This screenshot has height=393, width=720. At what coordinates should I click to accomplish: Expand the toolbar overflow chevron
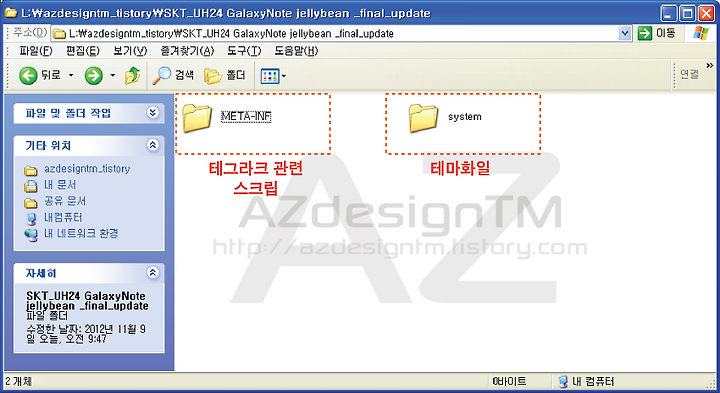(x=710, y=66)
